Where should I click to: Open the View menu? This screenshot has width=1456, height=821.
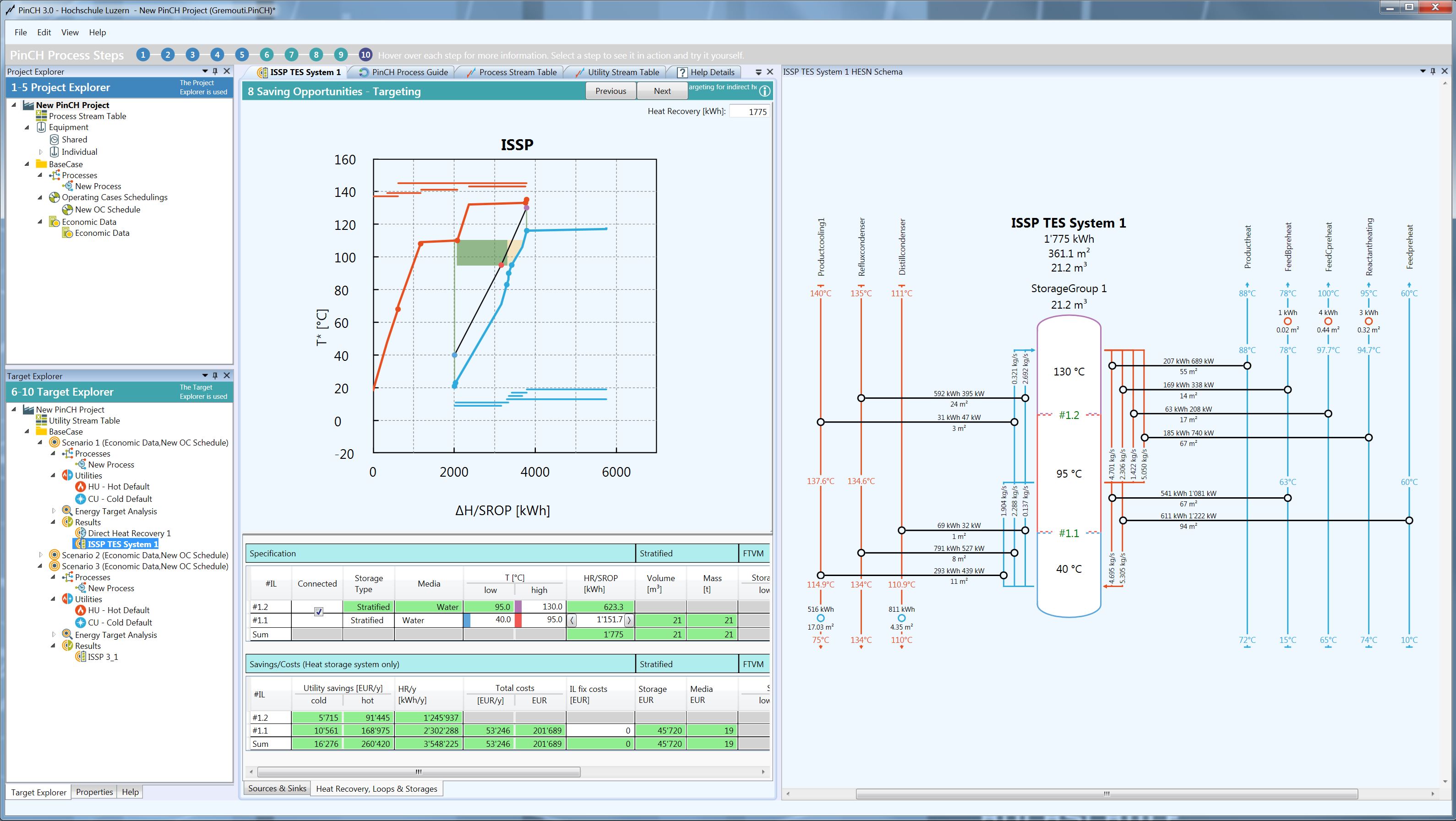(x=70, y=32)
